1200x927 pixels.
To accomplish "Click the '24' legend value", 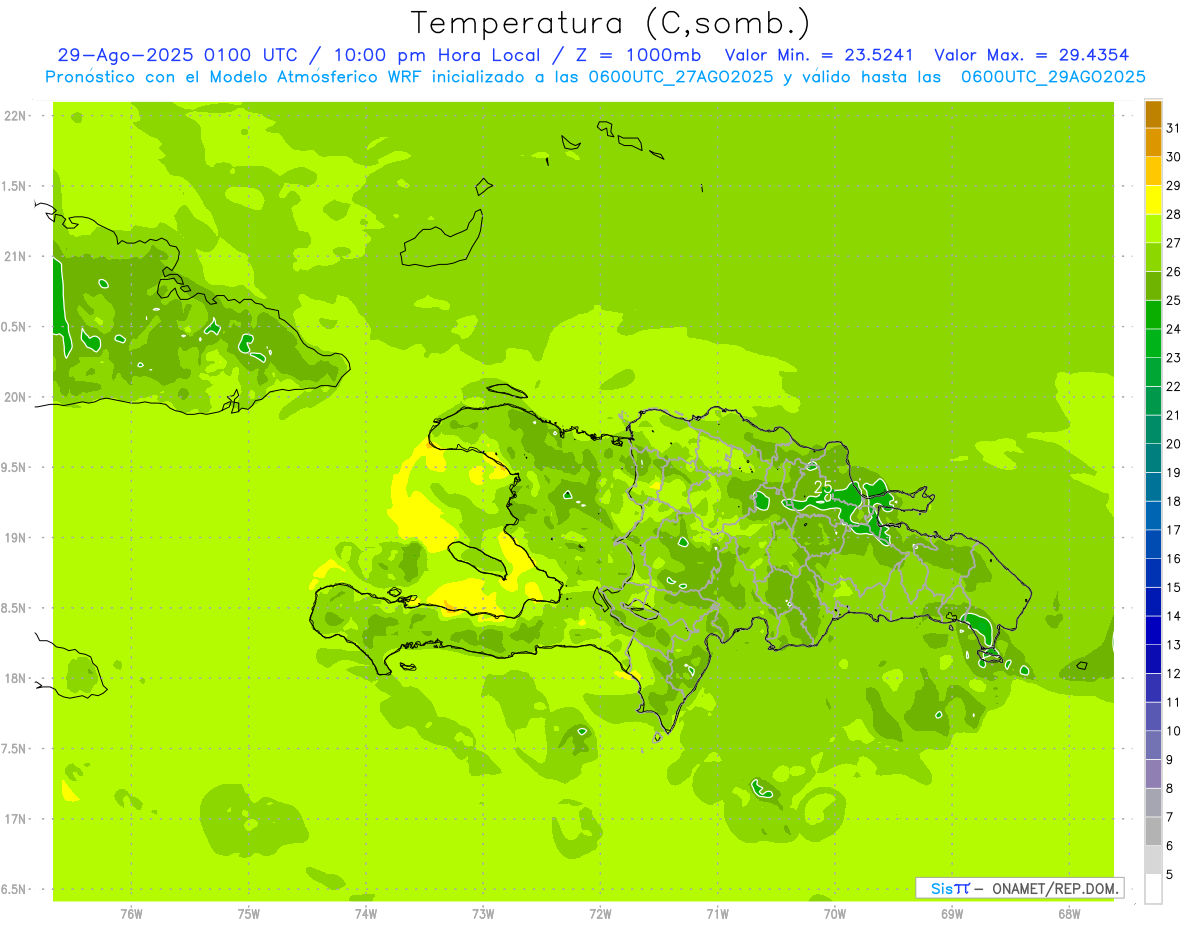I will [1173, 329].
